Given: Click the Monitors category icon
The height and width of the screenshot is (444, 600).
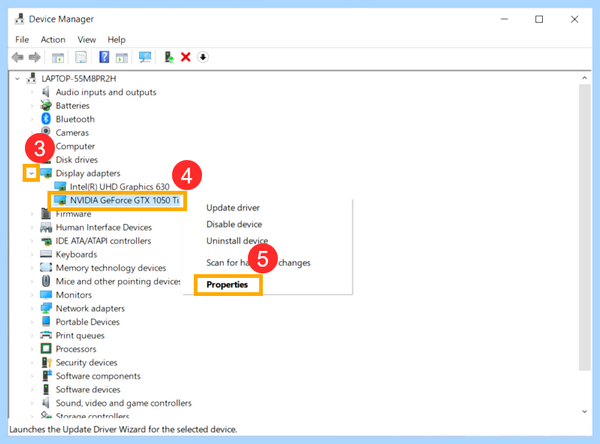Looking at the screenshot, I should (46, 295).
